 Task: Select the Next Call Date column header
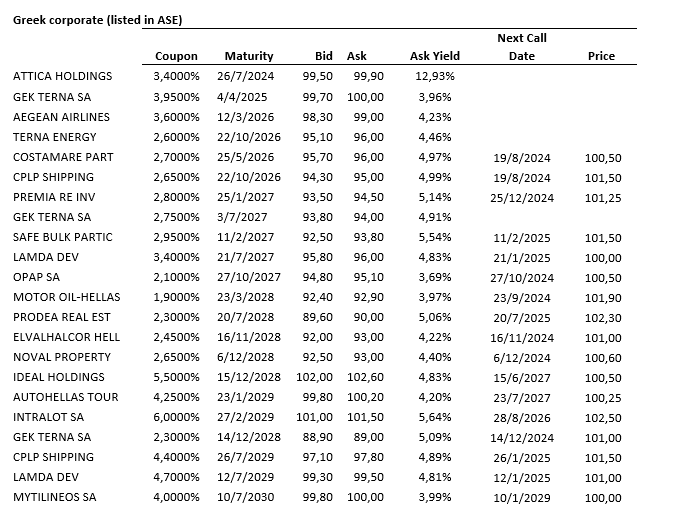coord(522,47)
